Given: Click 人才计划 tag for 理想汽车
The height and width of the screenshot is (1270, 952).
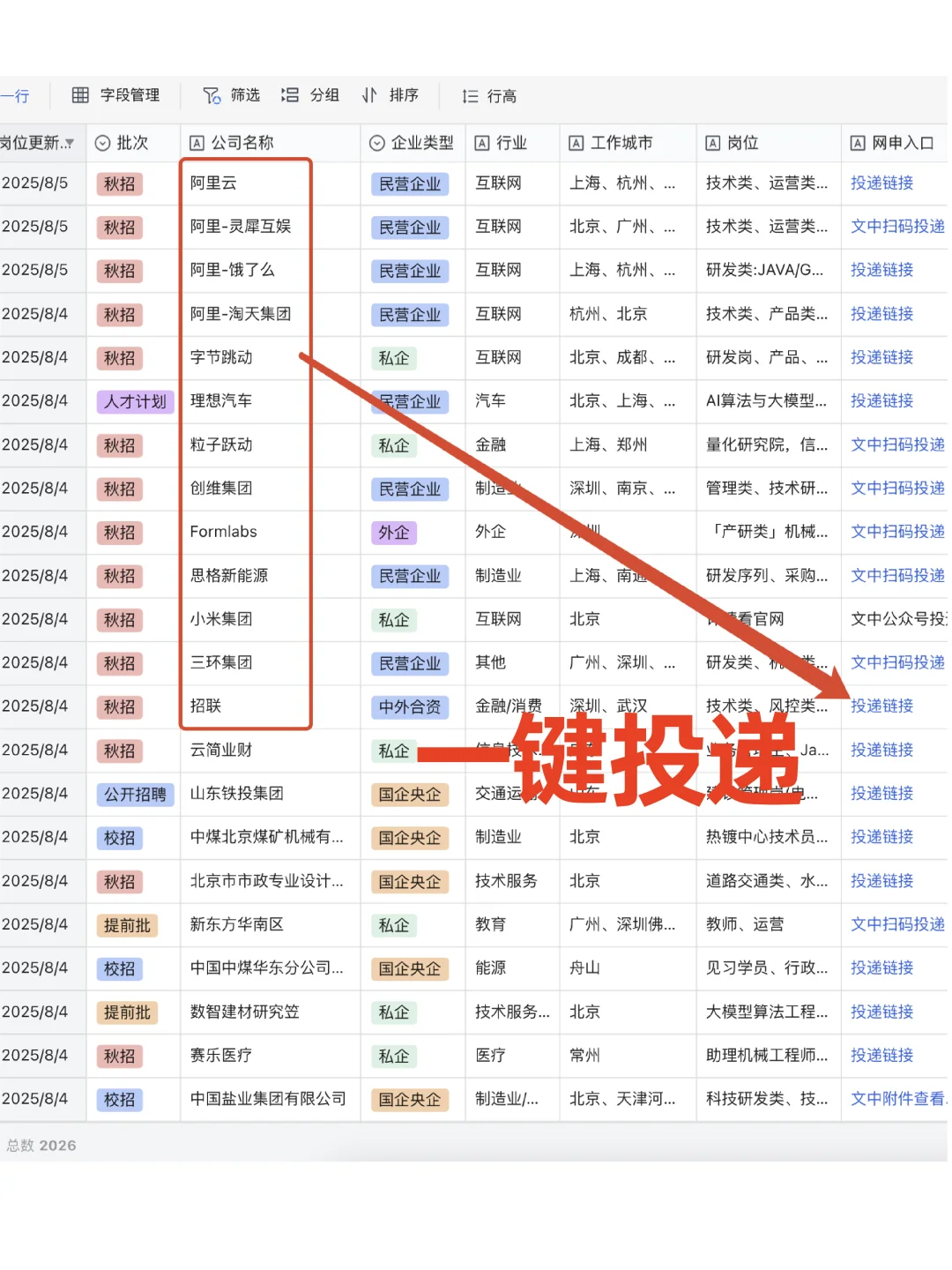Looking at the screenshot, I should point(135,402).
